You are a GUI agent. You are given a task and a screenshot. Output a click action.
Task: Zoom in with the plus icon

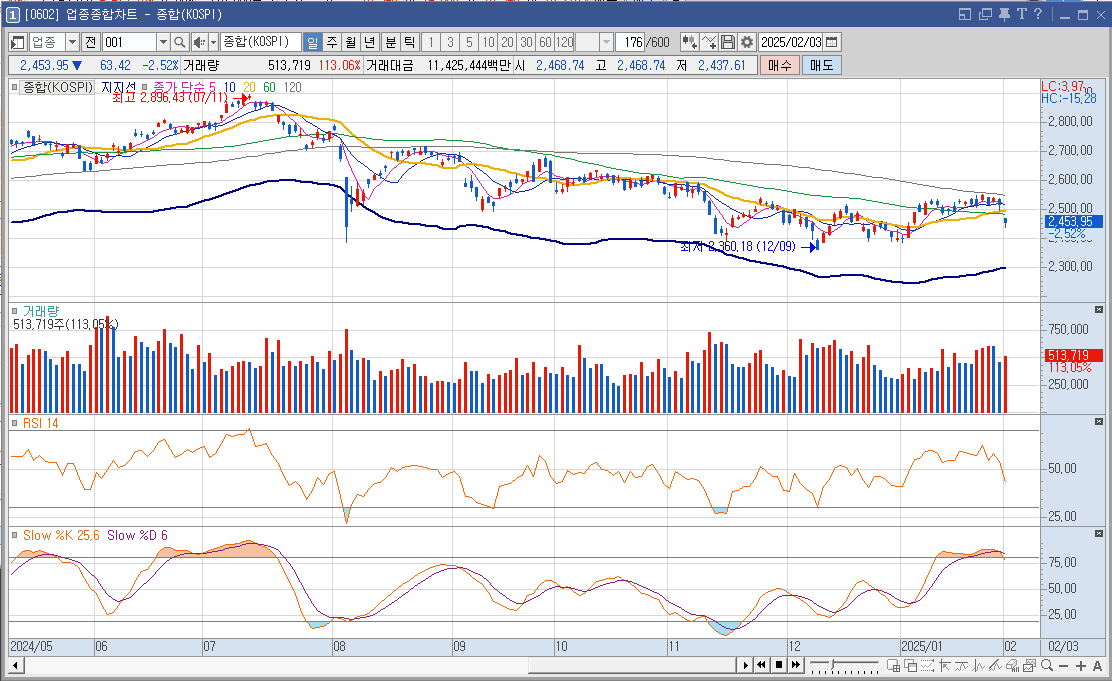(x=1081, y=665)
